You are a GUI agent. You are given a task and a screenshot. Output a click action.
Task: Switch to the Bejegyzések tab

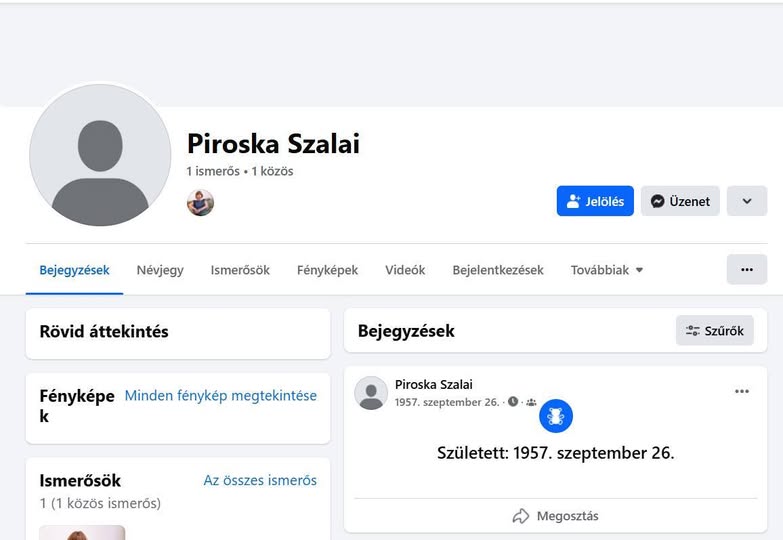point(74,270)
